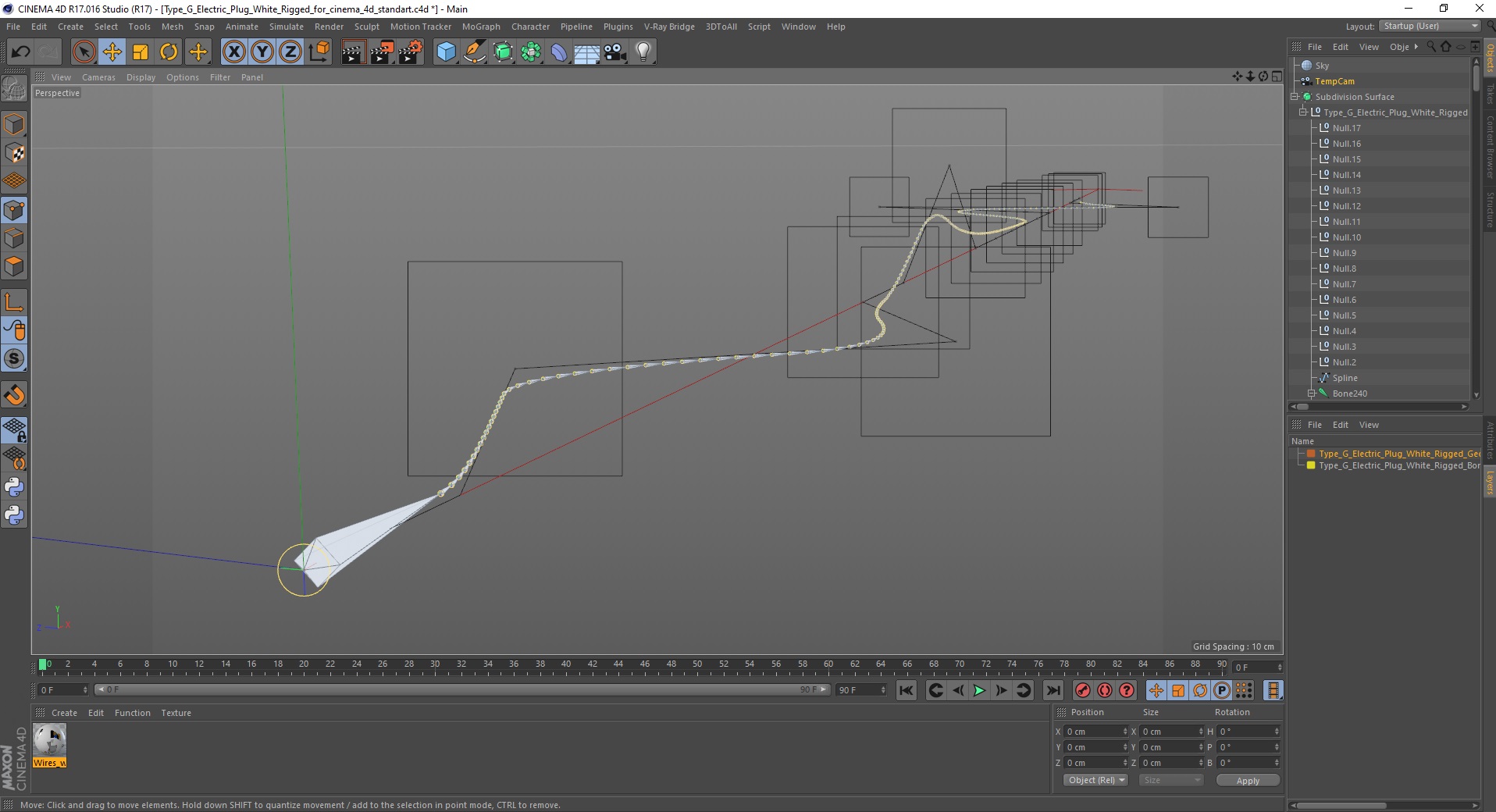Viewport: 1496px width, 812px height.
Task: Open the MoGraph menu
Action: pyautogui.click(x=481, y=27)
